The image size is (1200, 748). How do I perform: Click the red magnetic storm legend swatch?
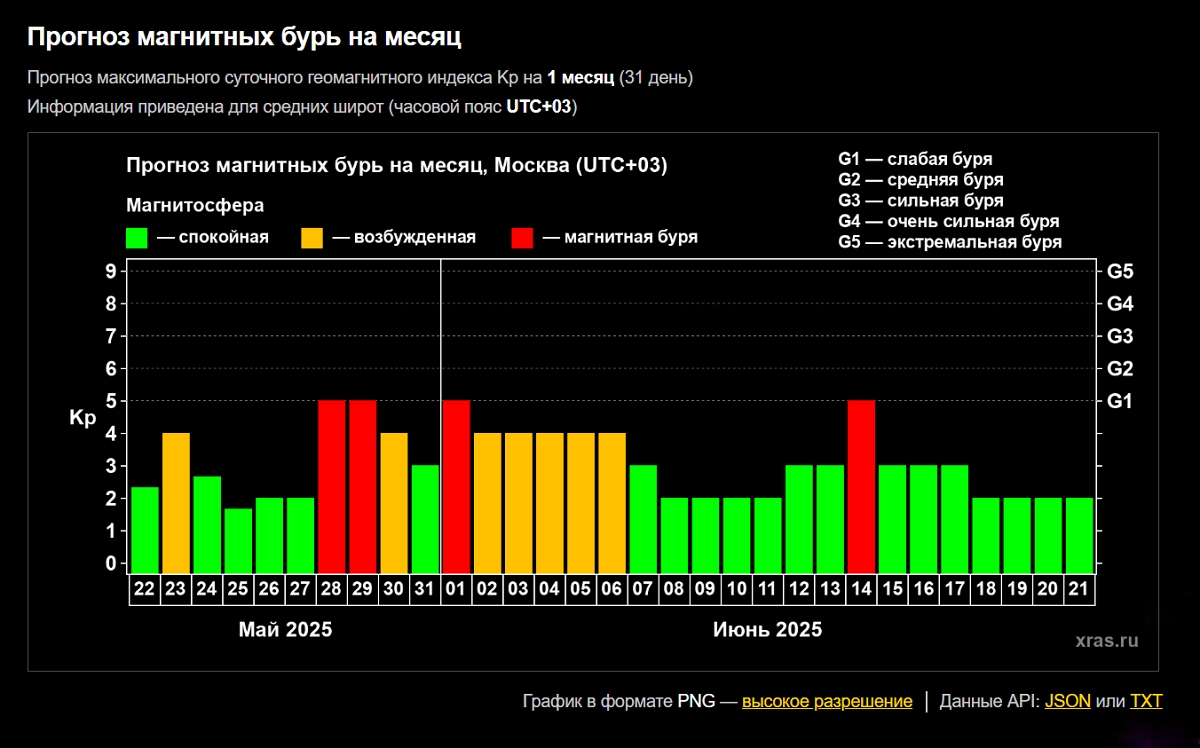pyautogui.click(x=522, y=238)
